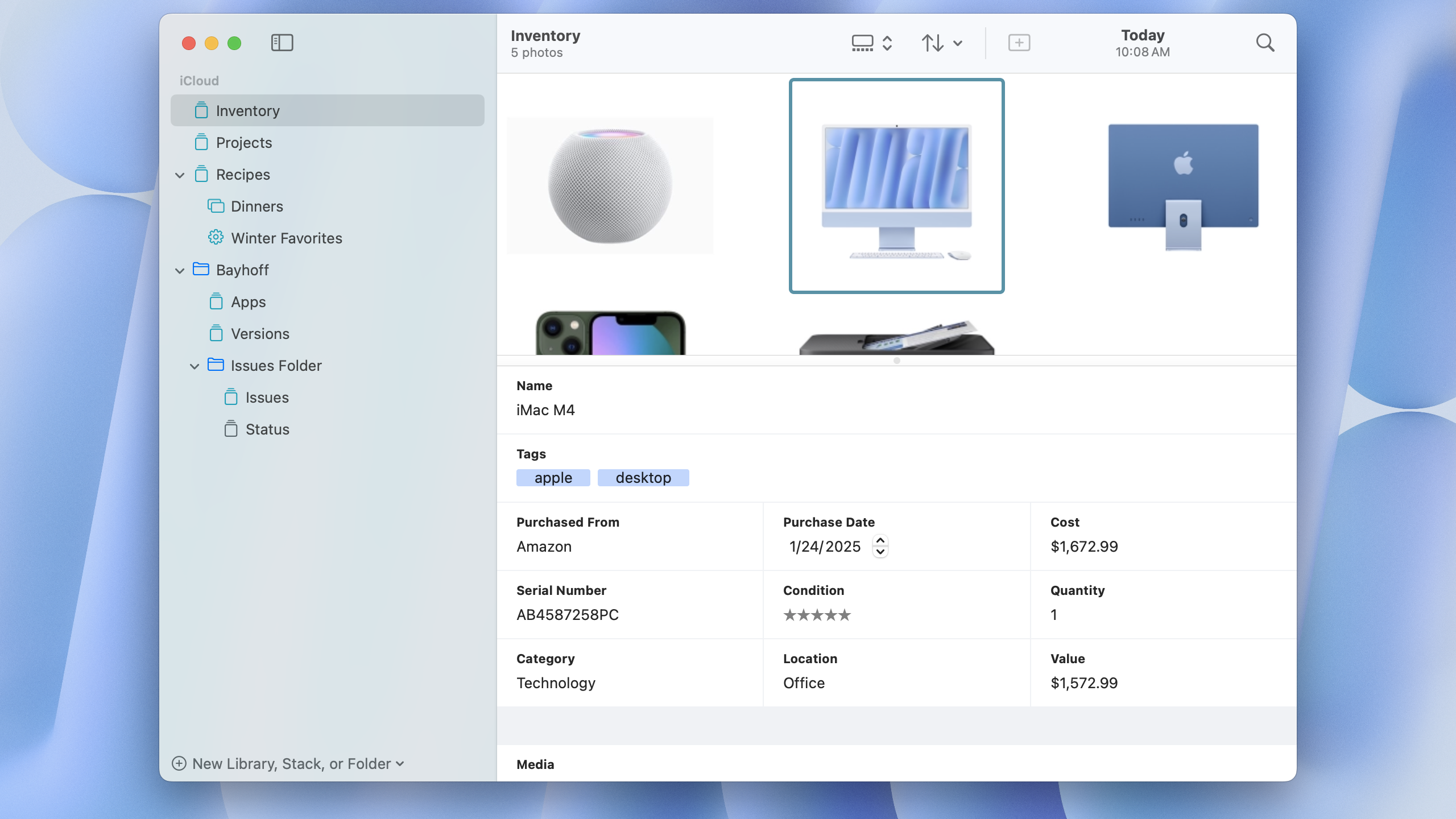Click the Inventory library icon in sidebar

pos(201,110)
